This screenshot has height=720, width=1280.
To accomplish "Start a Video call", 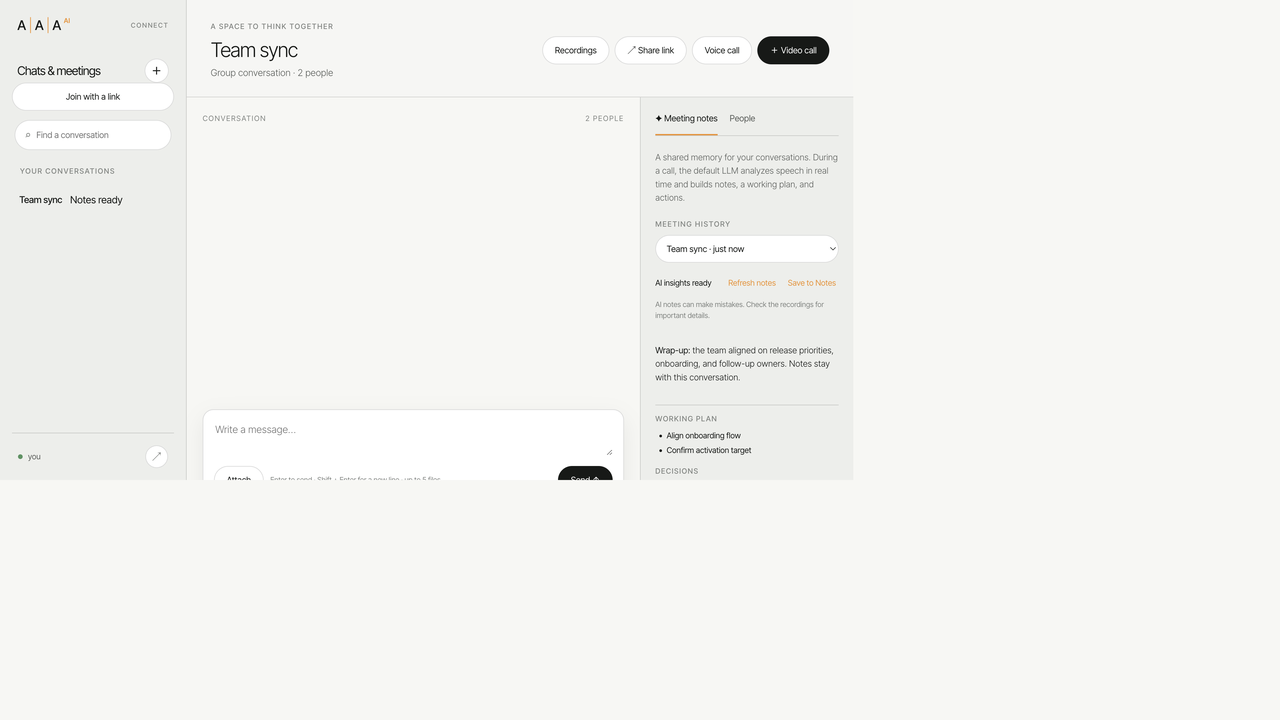I will [793, 50].
